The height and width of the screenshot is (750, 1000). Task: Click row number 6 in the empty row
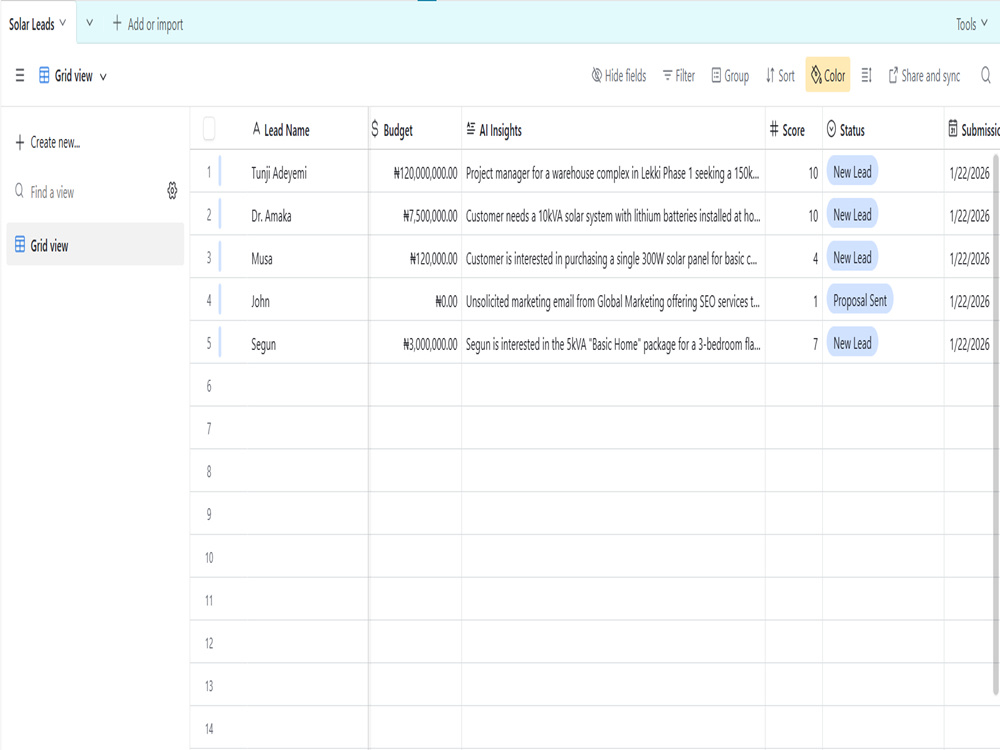(x=209, y=386)
